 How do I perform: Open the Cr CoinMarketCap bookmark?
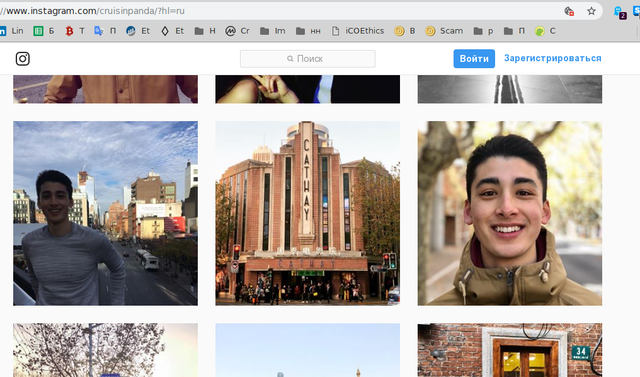(x=237, y=31)
